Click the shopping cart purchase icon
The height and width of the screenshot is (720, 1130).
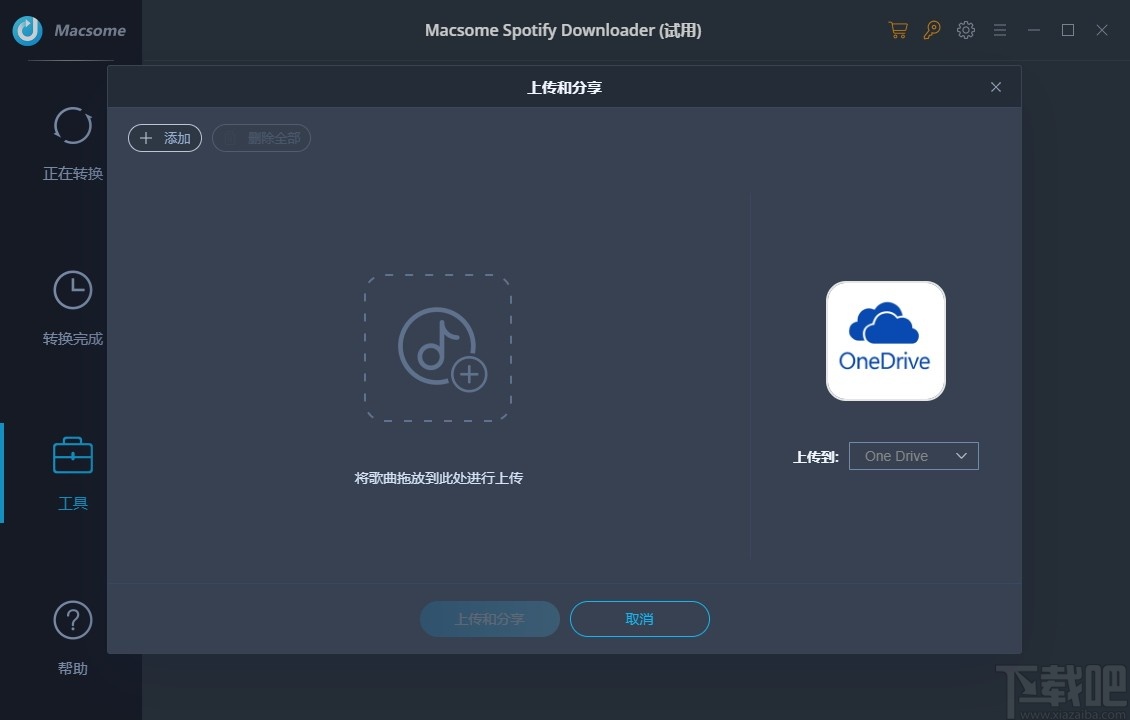click(x=897, y=30)
